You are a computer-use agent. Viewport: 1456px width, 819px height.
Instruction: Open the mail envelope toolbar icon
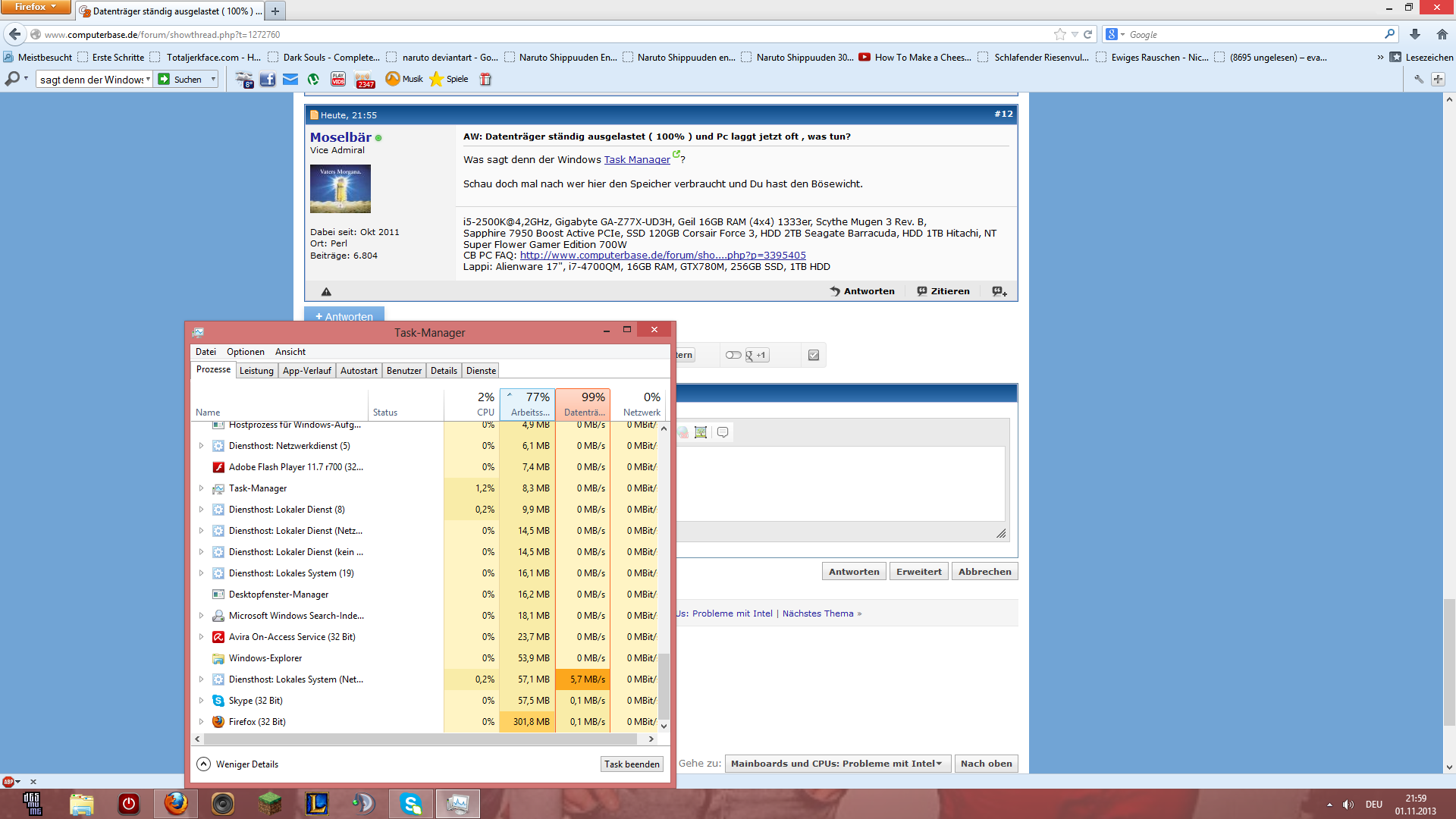(x=290, y=79)
